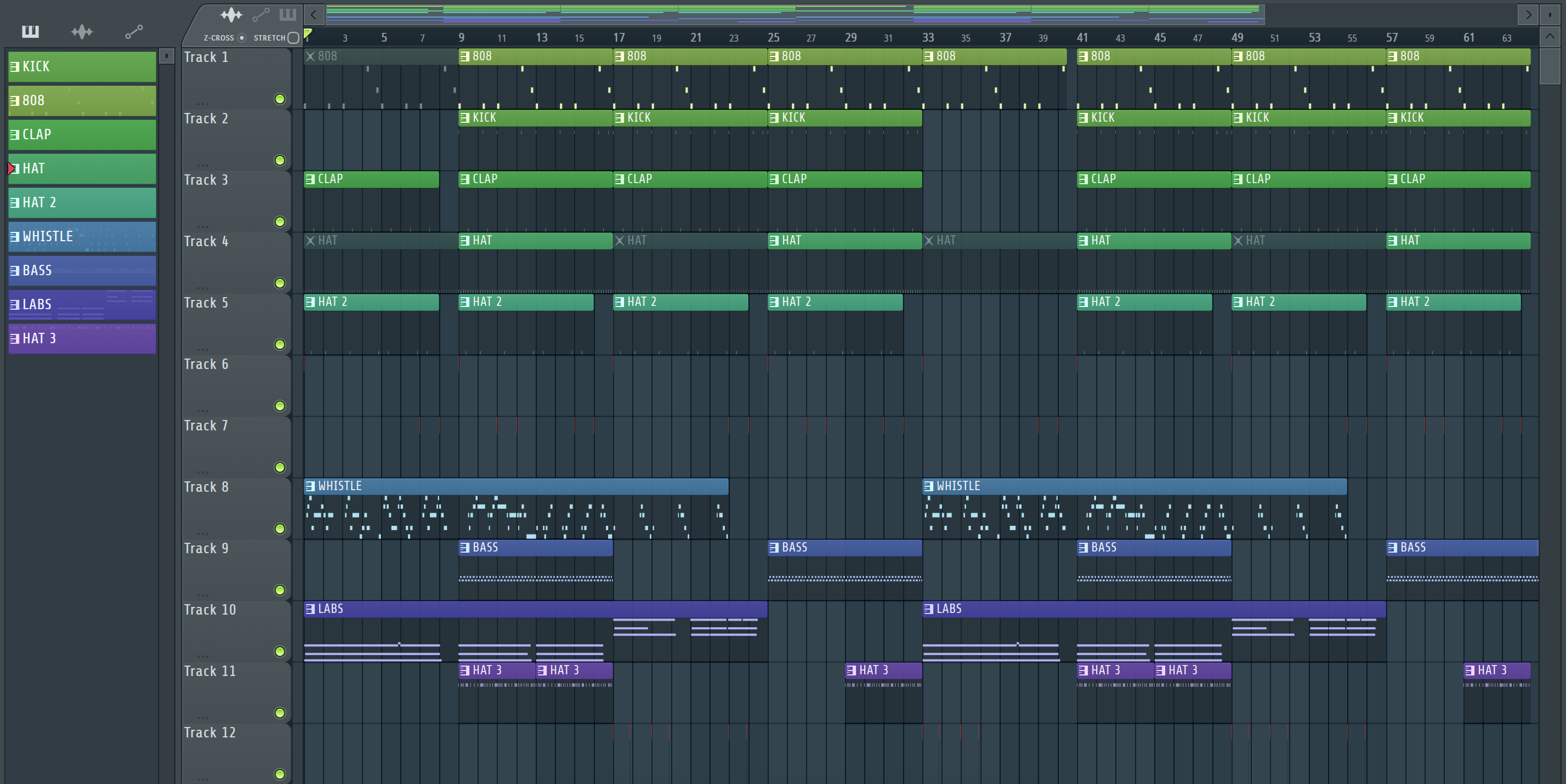Click bar 49 on the timeline ruler
This screenshot has width=1566, height=784.
[1237, 38]
